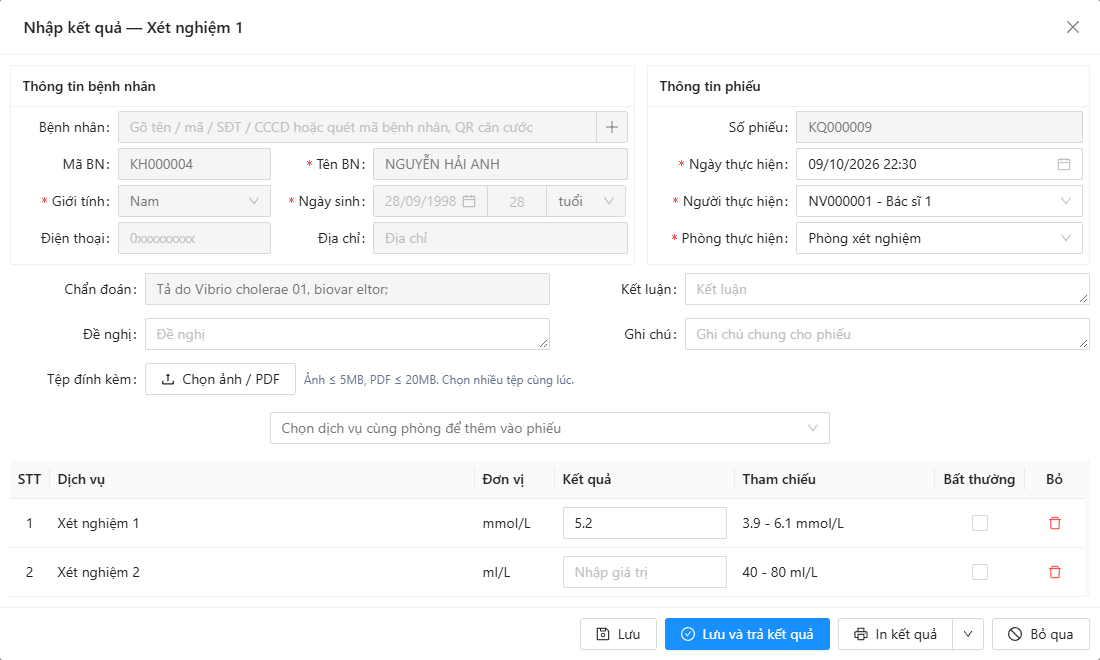The image size is (1100, 660).
Task: Delete the Xét nghiệm 2 row
Action: click(x=1054, y=572)
